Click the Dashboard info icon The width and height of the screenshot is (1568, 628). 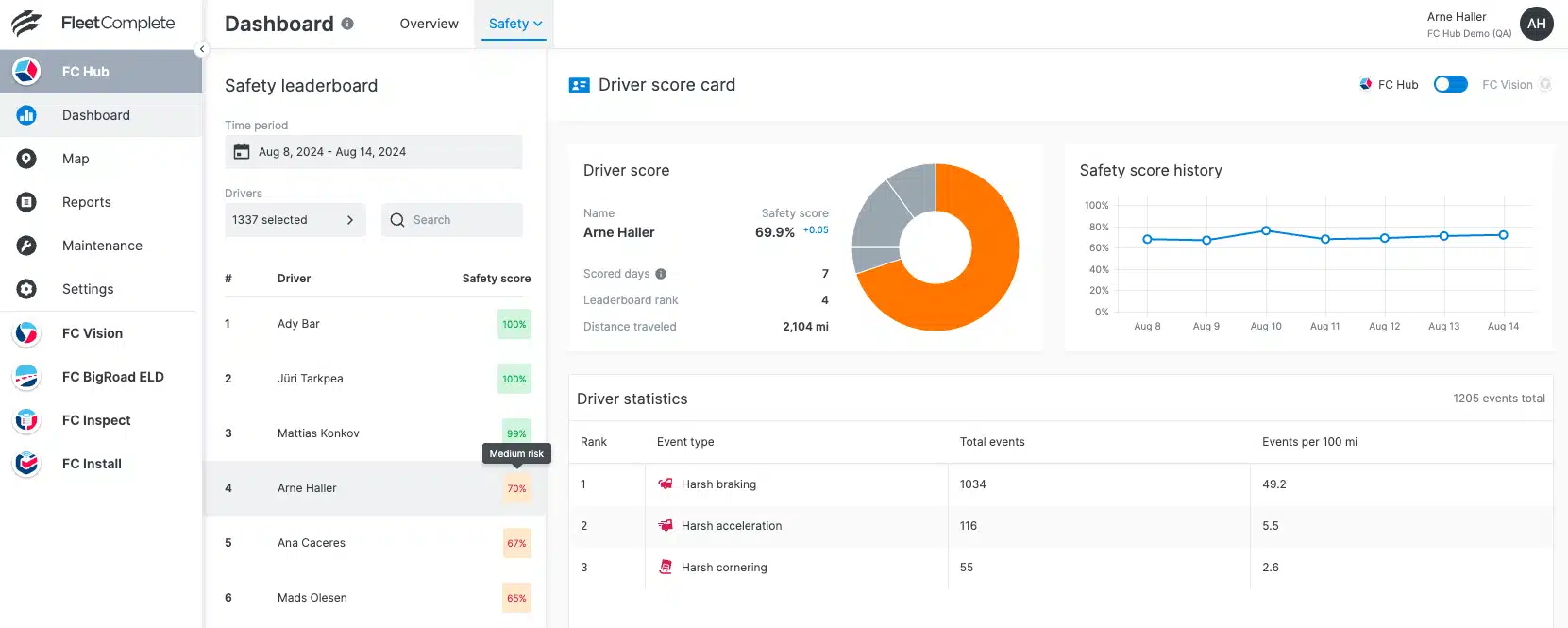click(347, 24)
